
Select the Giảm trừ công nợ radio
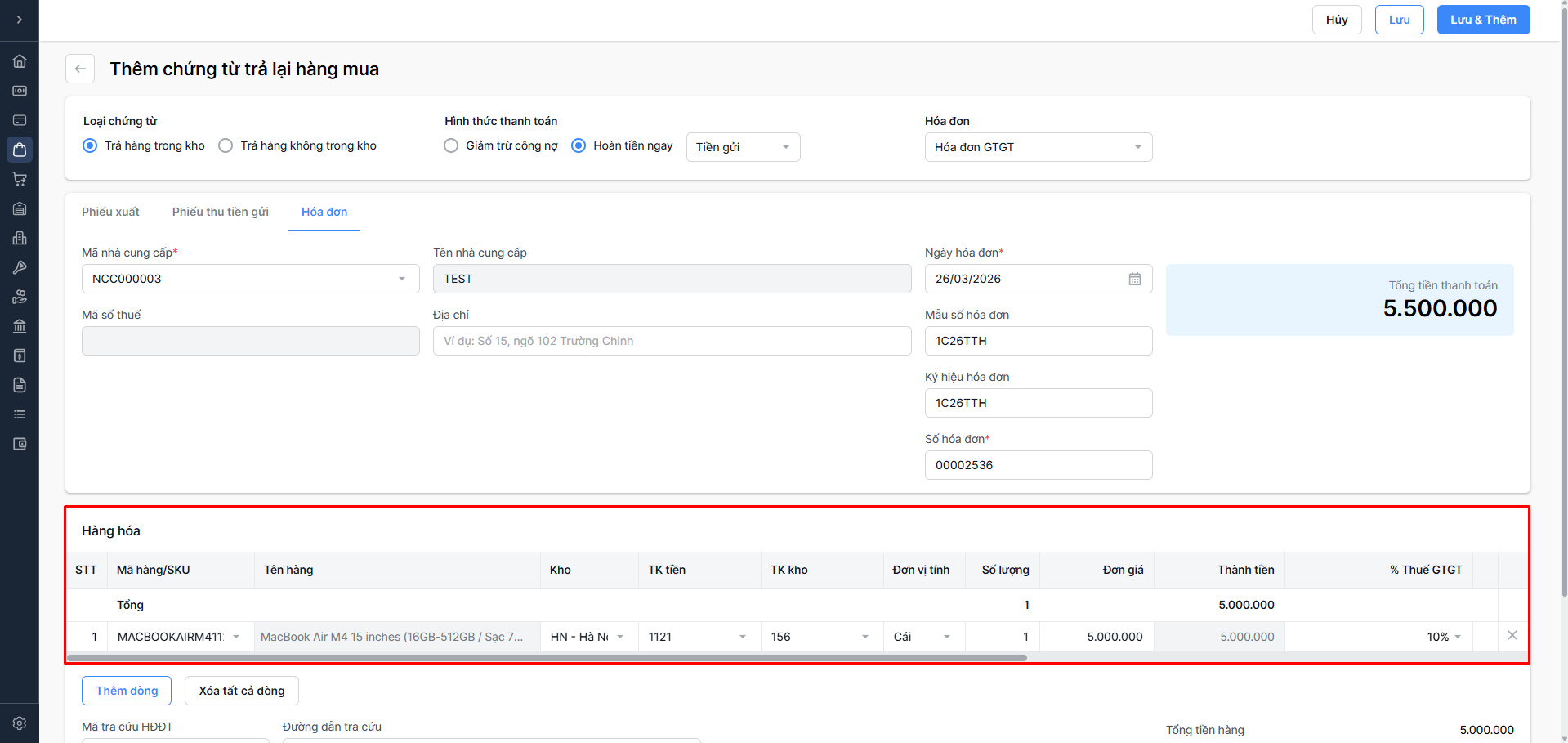point(451,145)
